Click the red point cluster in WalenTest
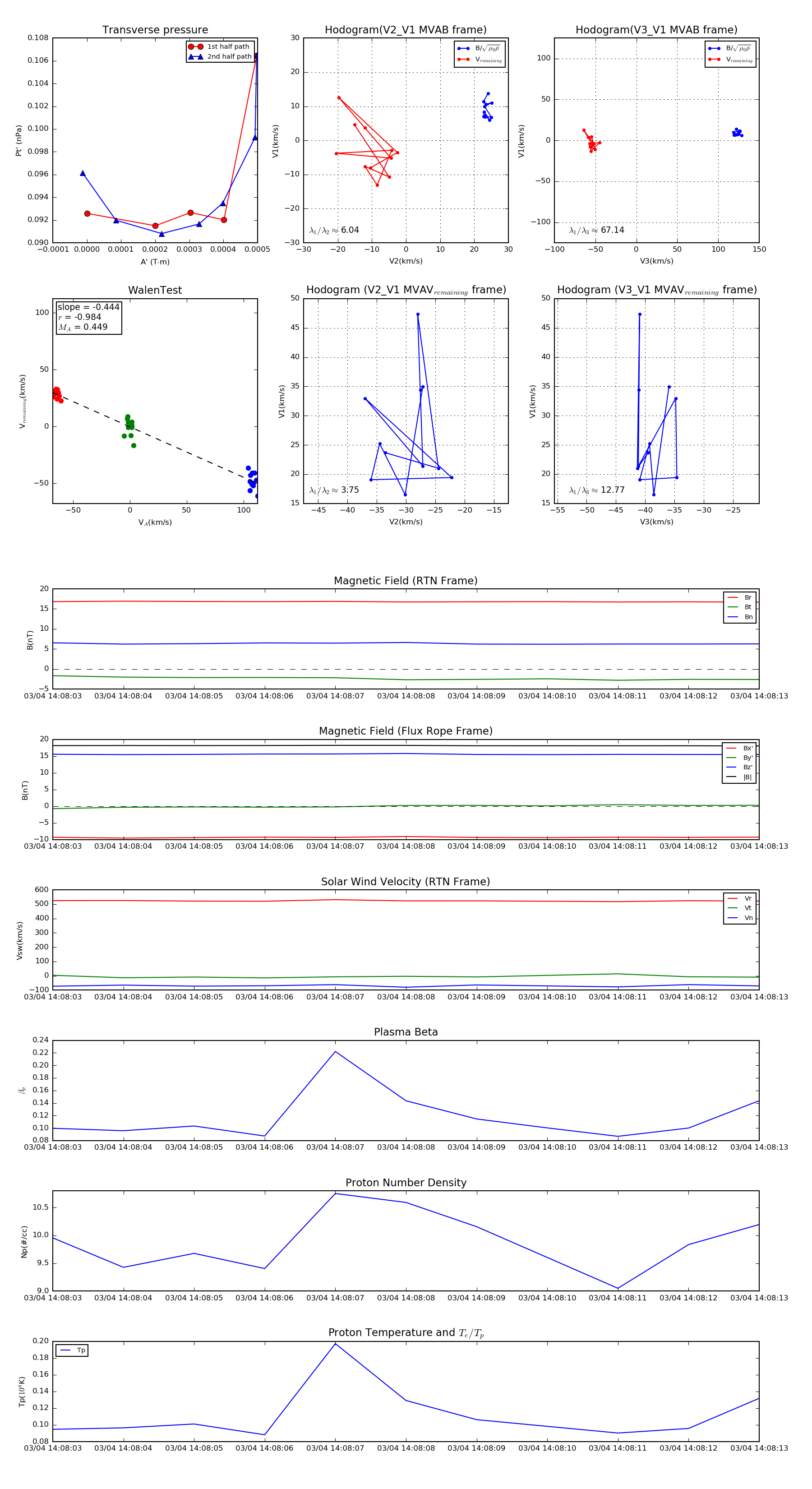This screenshot has height=1489, width=812. pos(57,394)
